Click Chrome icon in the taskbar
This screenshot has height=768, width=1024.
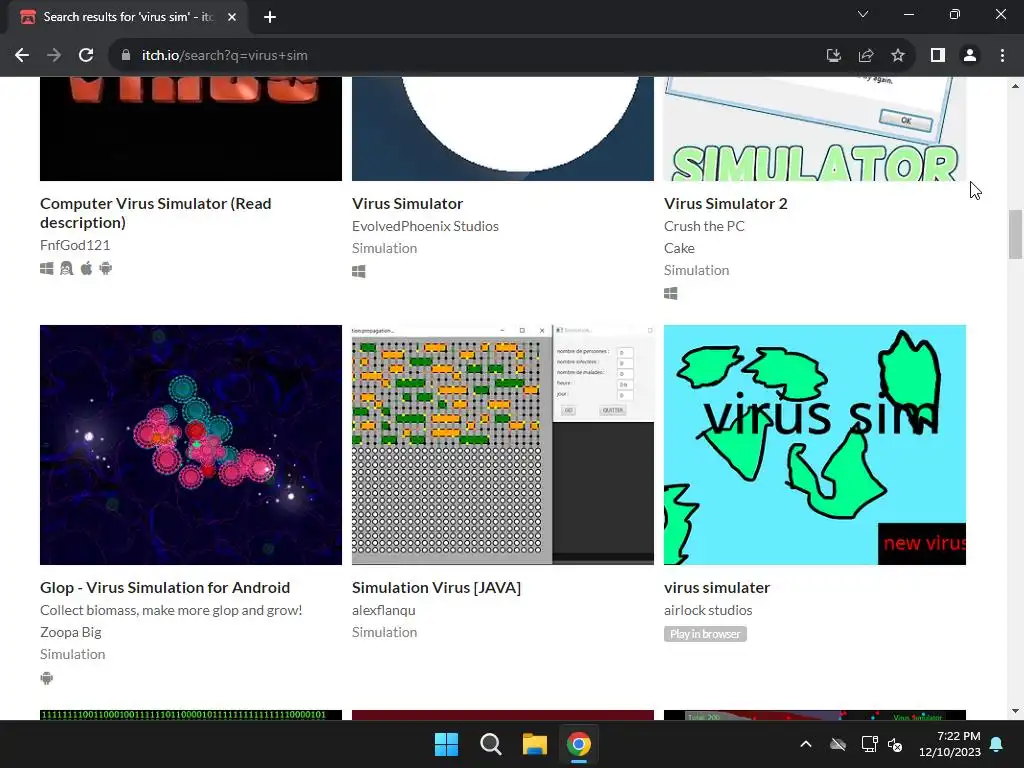click(x=579, y=744)
